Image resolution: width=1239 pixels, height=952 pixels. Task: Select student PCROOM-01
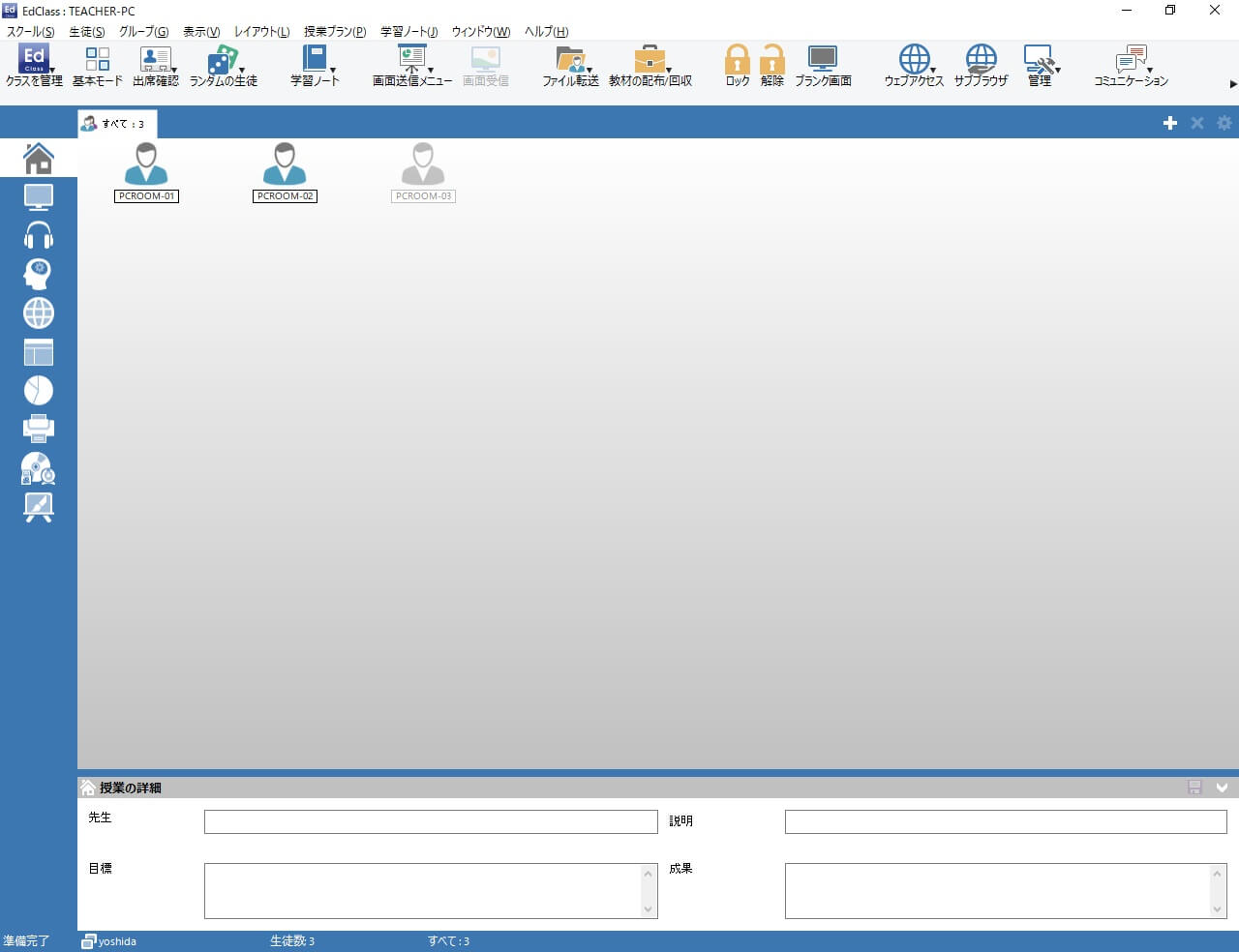tap(146, 171)
